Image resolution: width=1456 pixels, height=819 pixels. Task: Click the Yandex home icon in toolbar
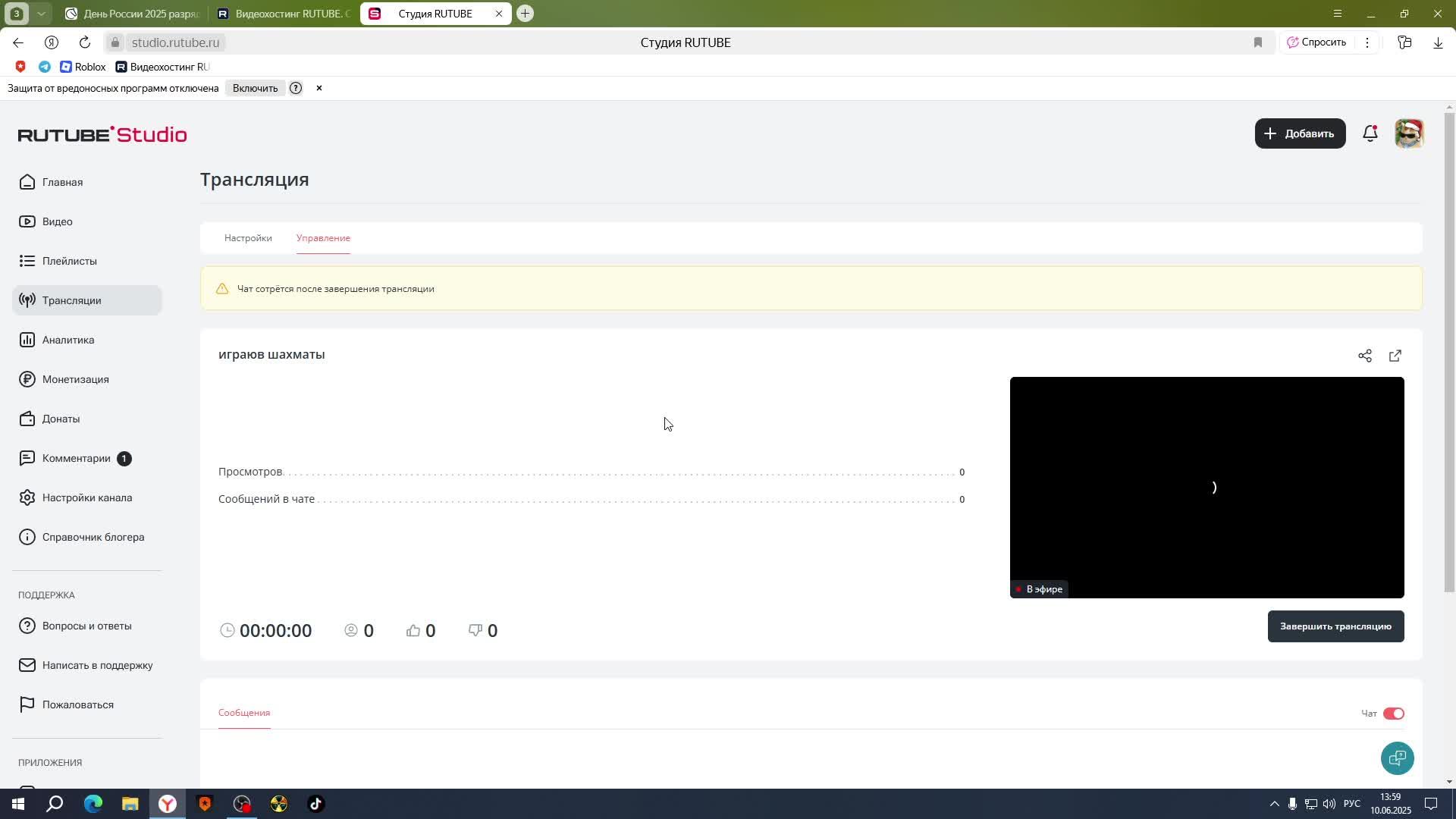pos(52,42)
